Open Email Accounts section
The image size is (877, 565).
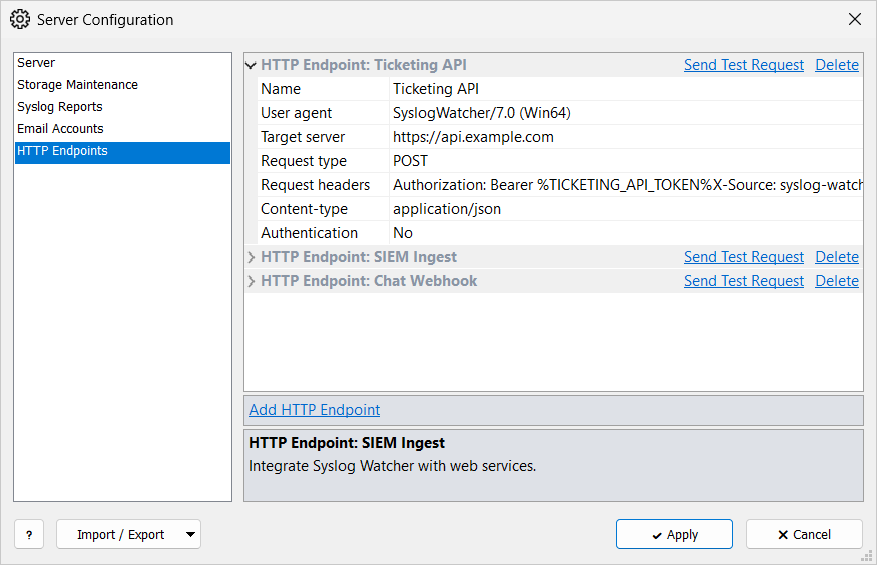click(x=122, y=129)
